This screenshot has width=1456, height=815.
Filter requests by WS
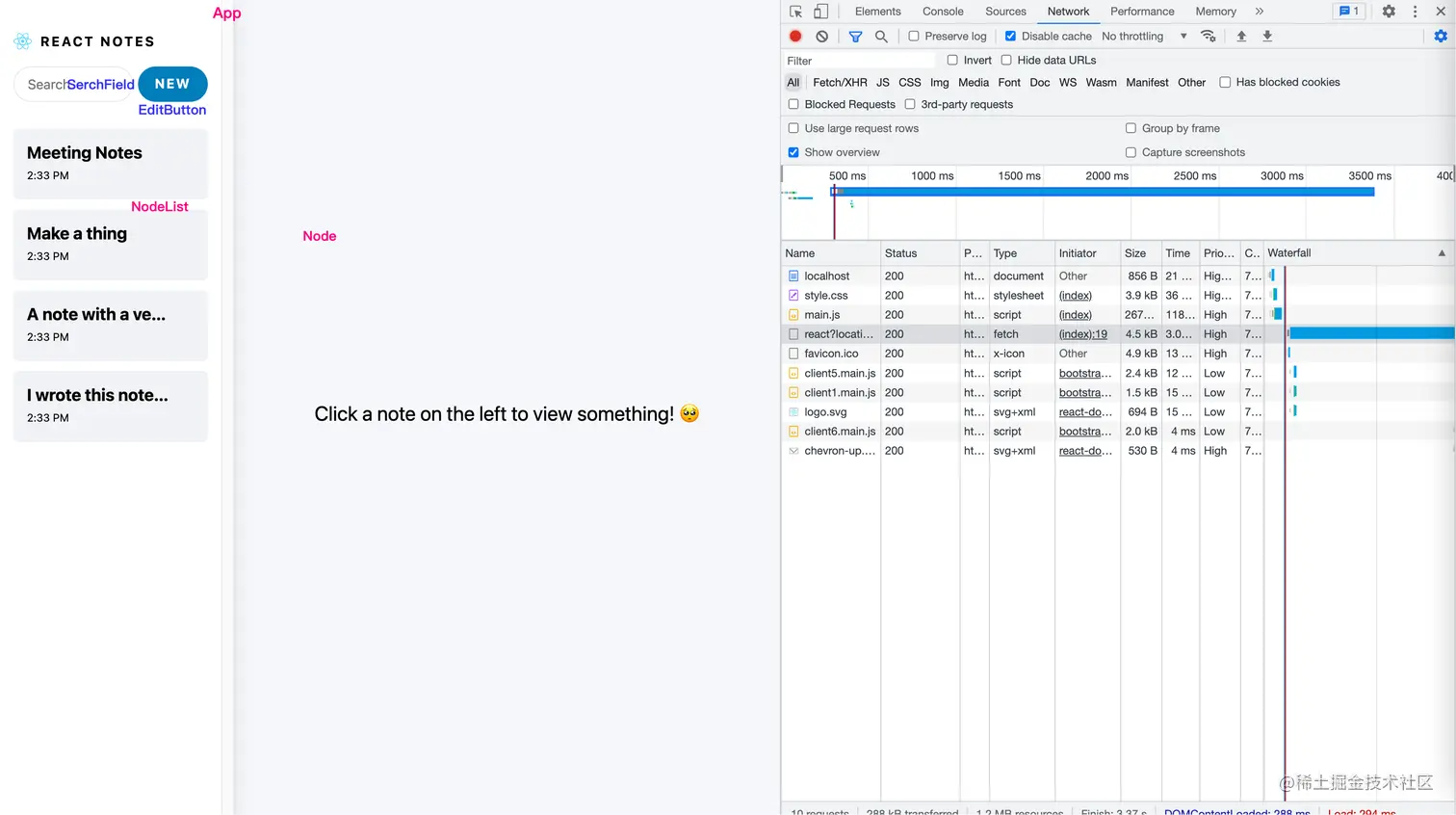pos(1068,82)
